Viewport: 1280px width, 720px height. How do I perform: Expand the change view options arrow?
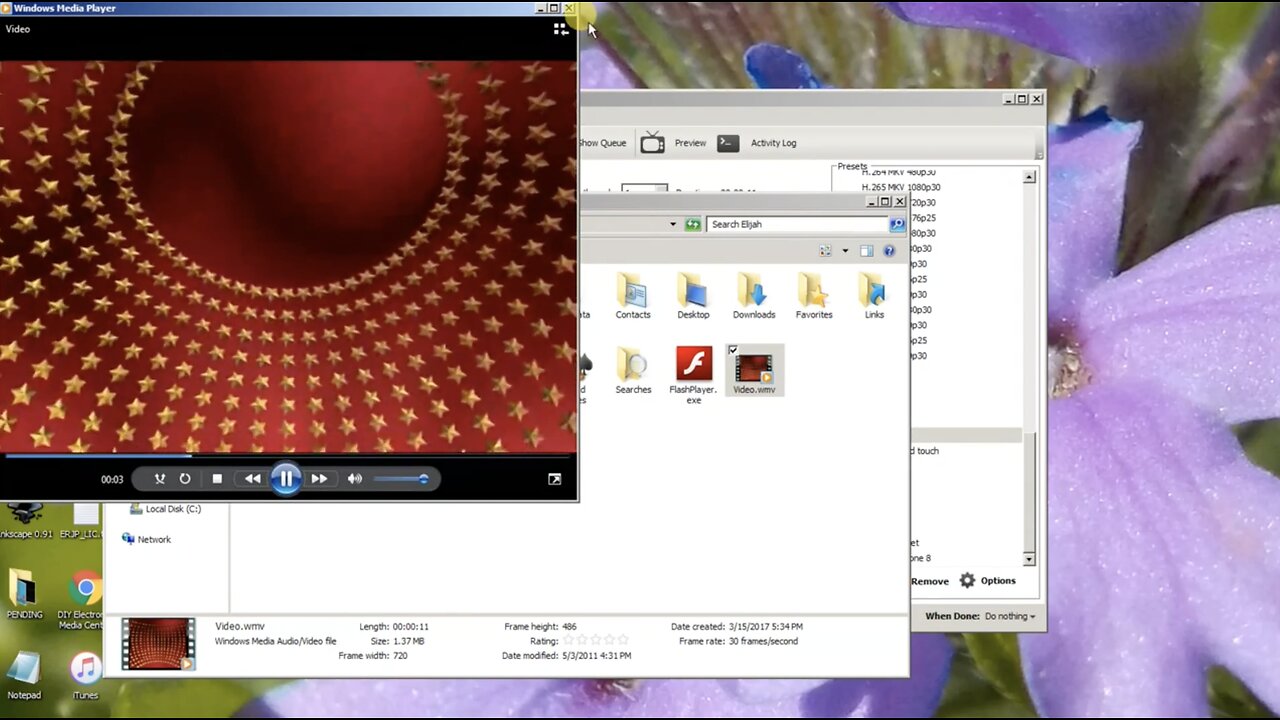tap(845, 251)
